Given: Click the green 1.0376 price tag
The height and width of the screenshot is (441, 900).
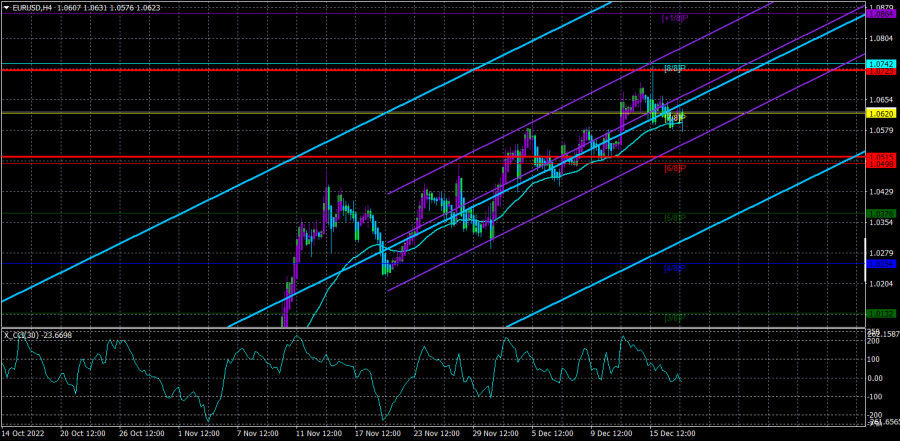Looking at the screenshot, I should click(881, 213).
